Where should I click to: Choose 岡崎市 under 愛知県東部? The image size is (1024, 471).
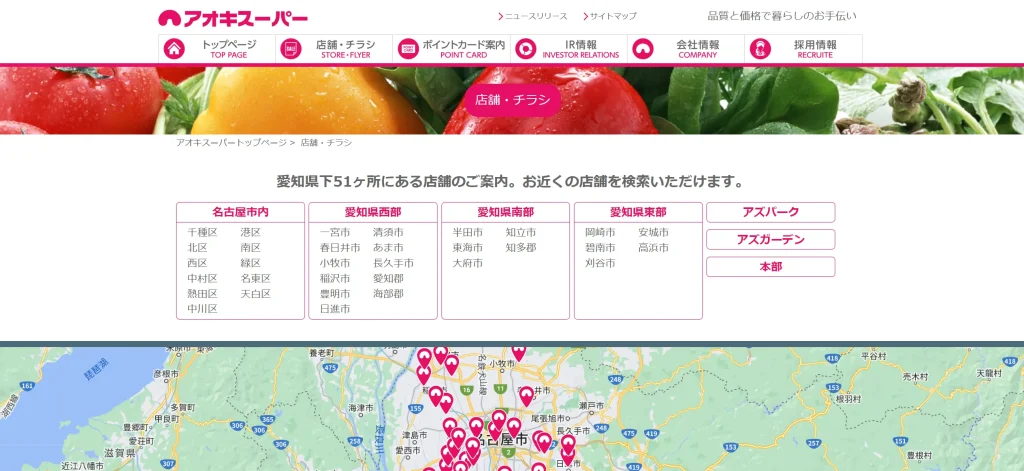[600, 232]
